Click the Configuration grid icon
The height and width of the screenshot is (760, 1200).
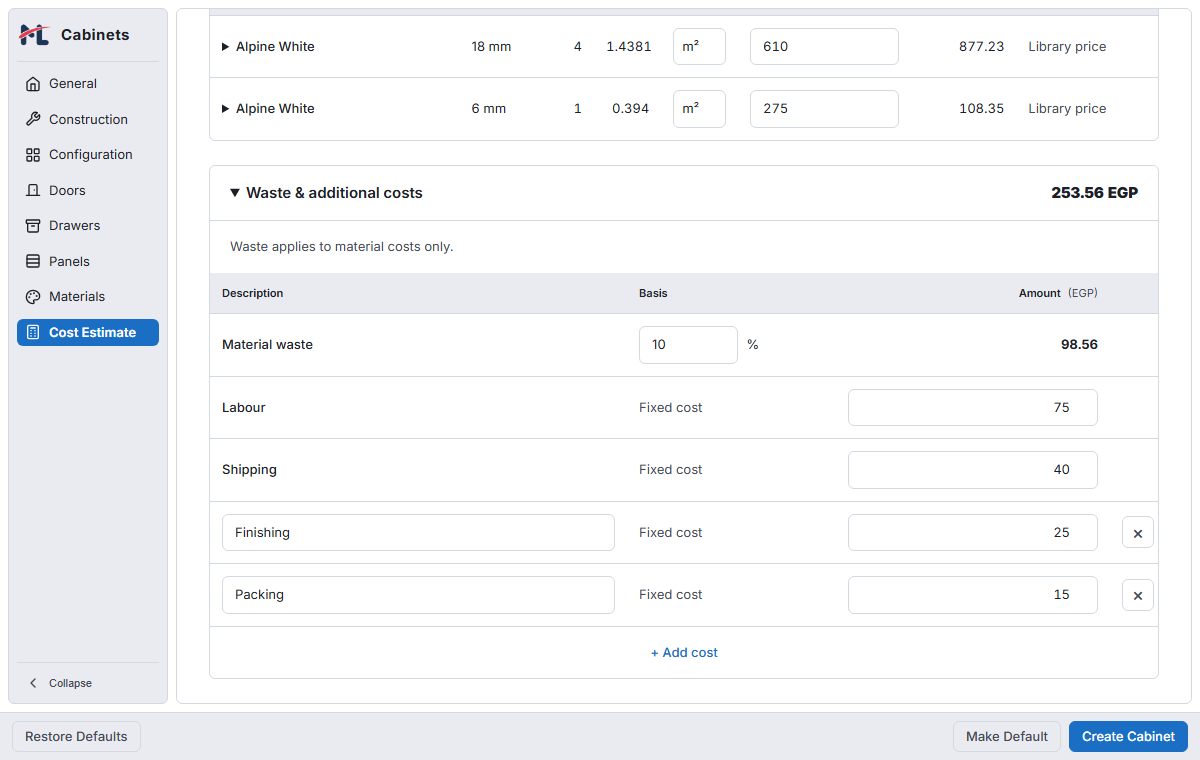click(x=33, y=155)
